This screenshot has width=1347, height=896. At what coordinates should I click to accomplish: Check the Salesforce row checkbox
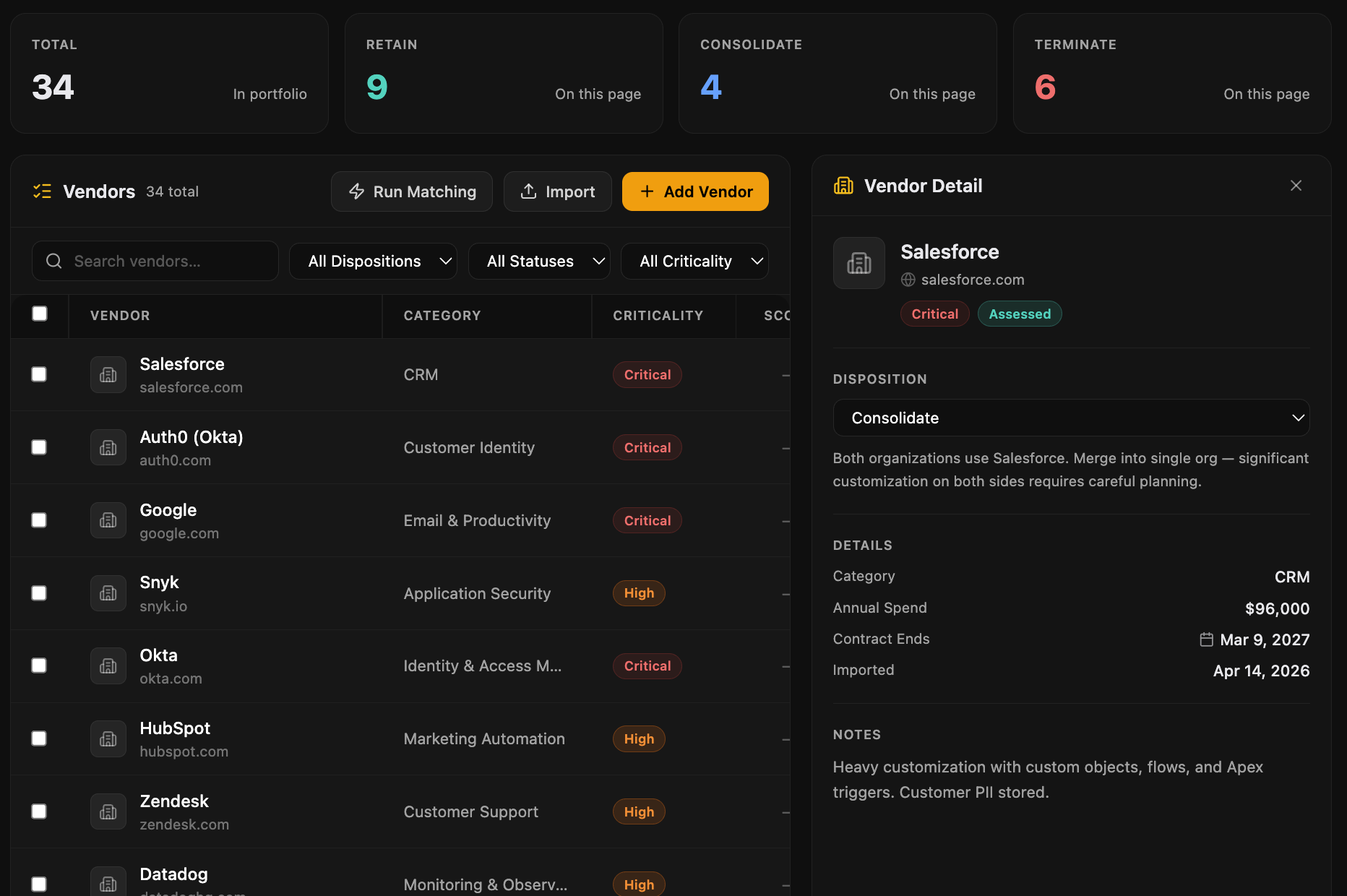click(39, 374)
